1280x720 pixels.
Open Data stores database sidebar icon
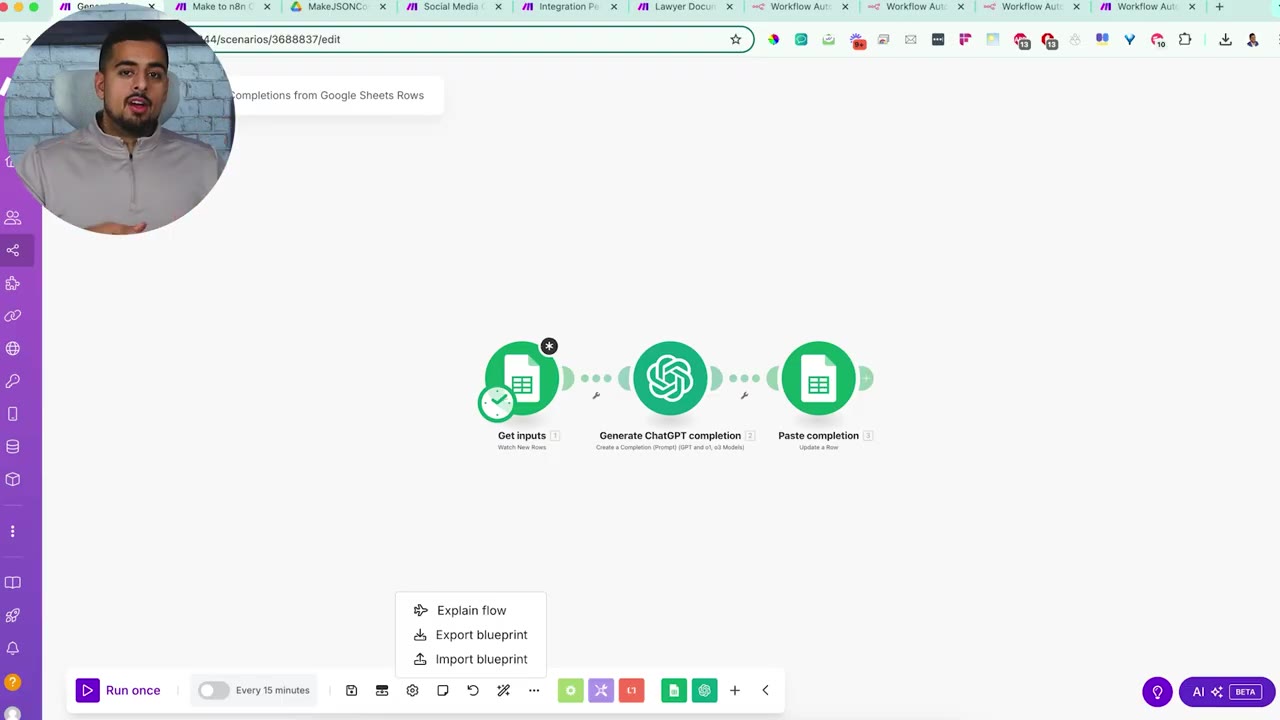13,446
